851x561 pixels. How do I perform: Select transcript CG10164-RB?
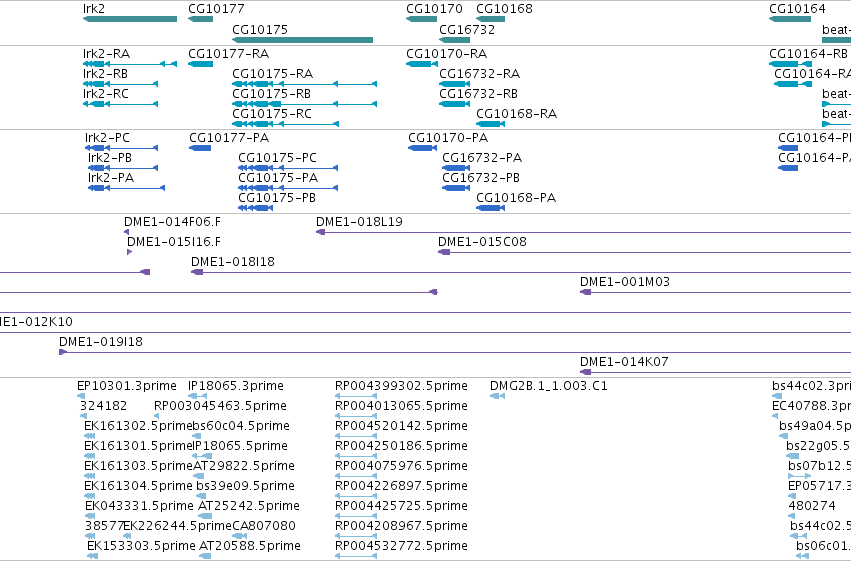coord(791,64)
